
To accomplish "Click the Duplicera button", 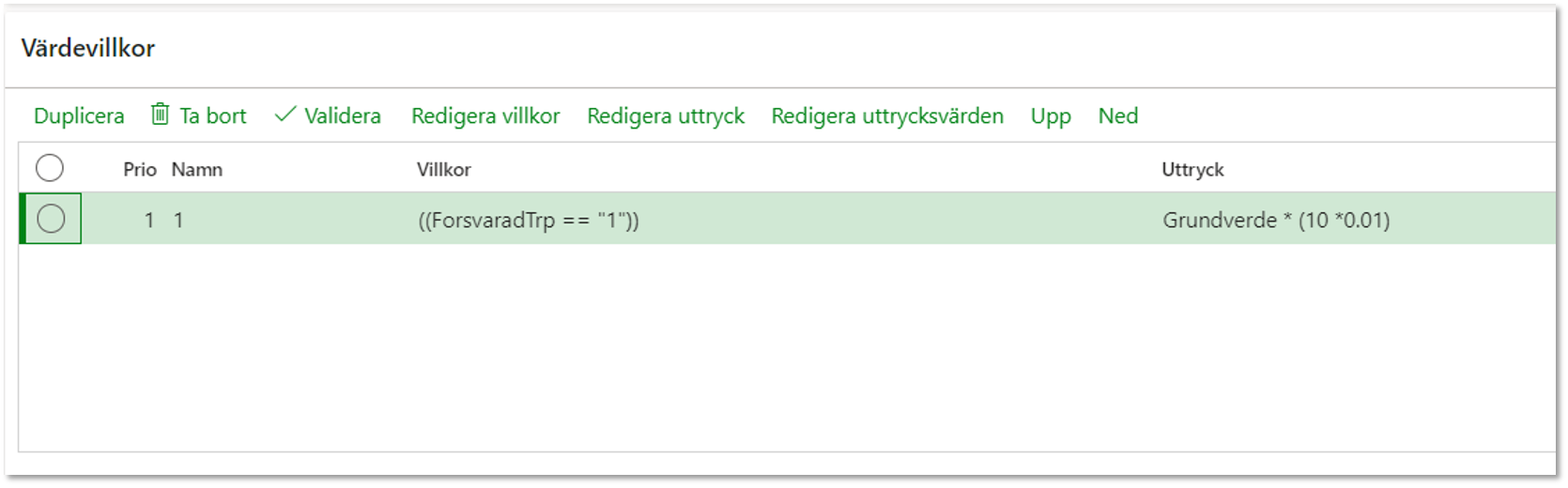I will [79, 115].
